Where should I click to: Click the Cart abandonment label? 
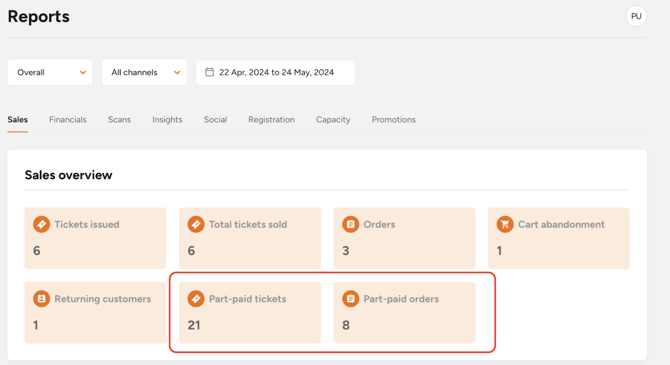(x=561, y=224)
